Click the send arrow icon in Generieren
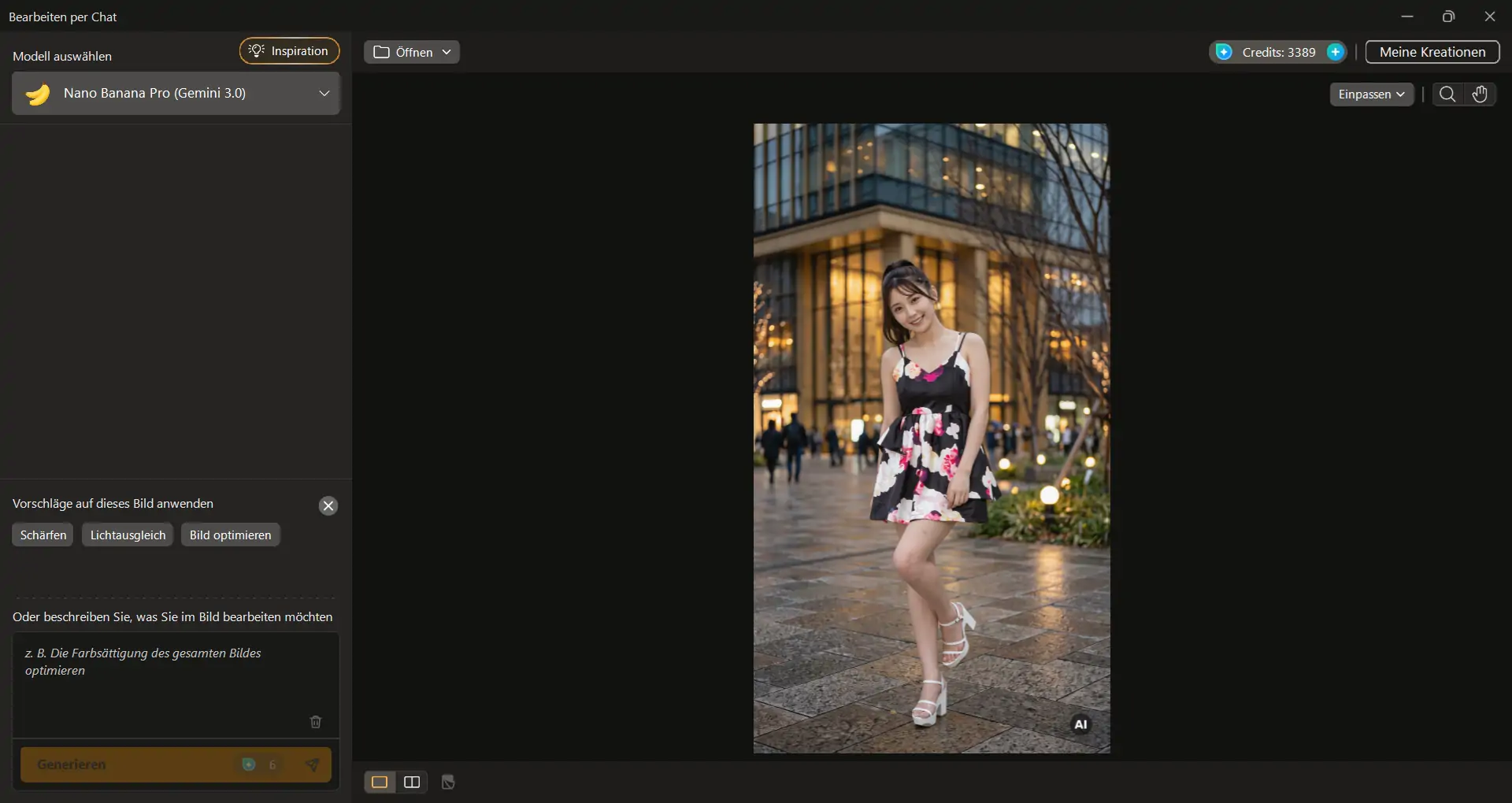Viewport: 1512px width, 803px height. (313, 764)
